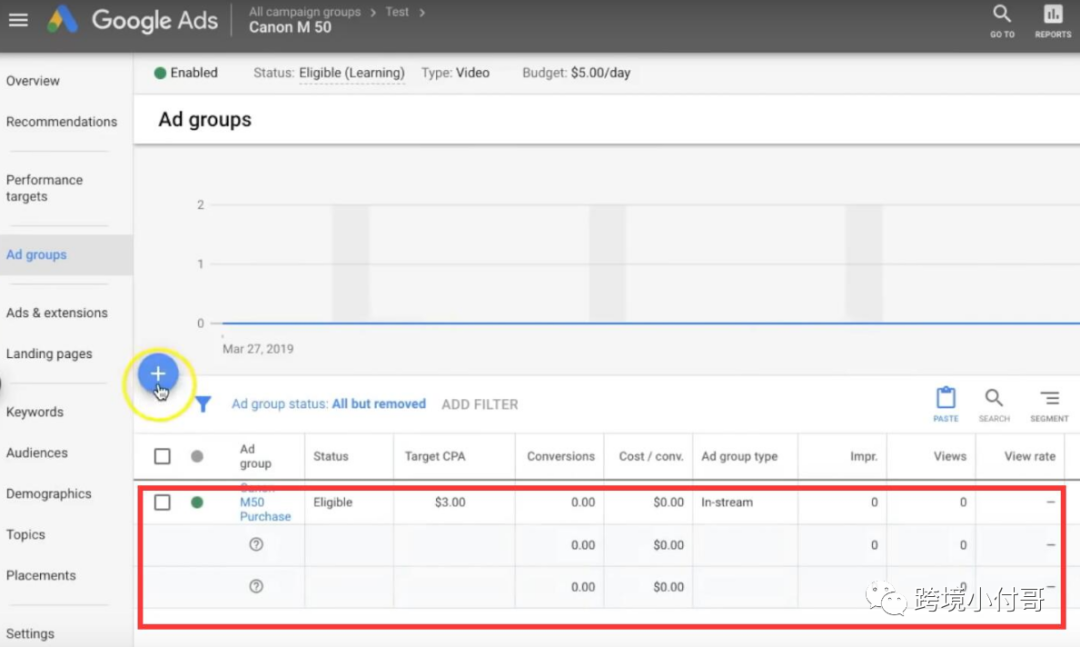Open the Reports icon
The width and height of the screenshot is (1080, 647).
[x=1052, y=21]
